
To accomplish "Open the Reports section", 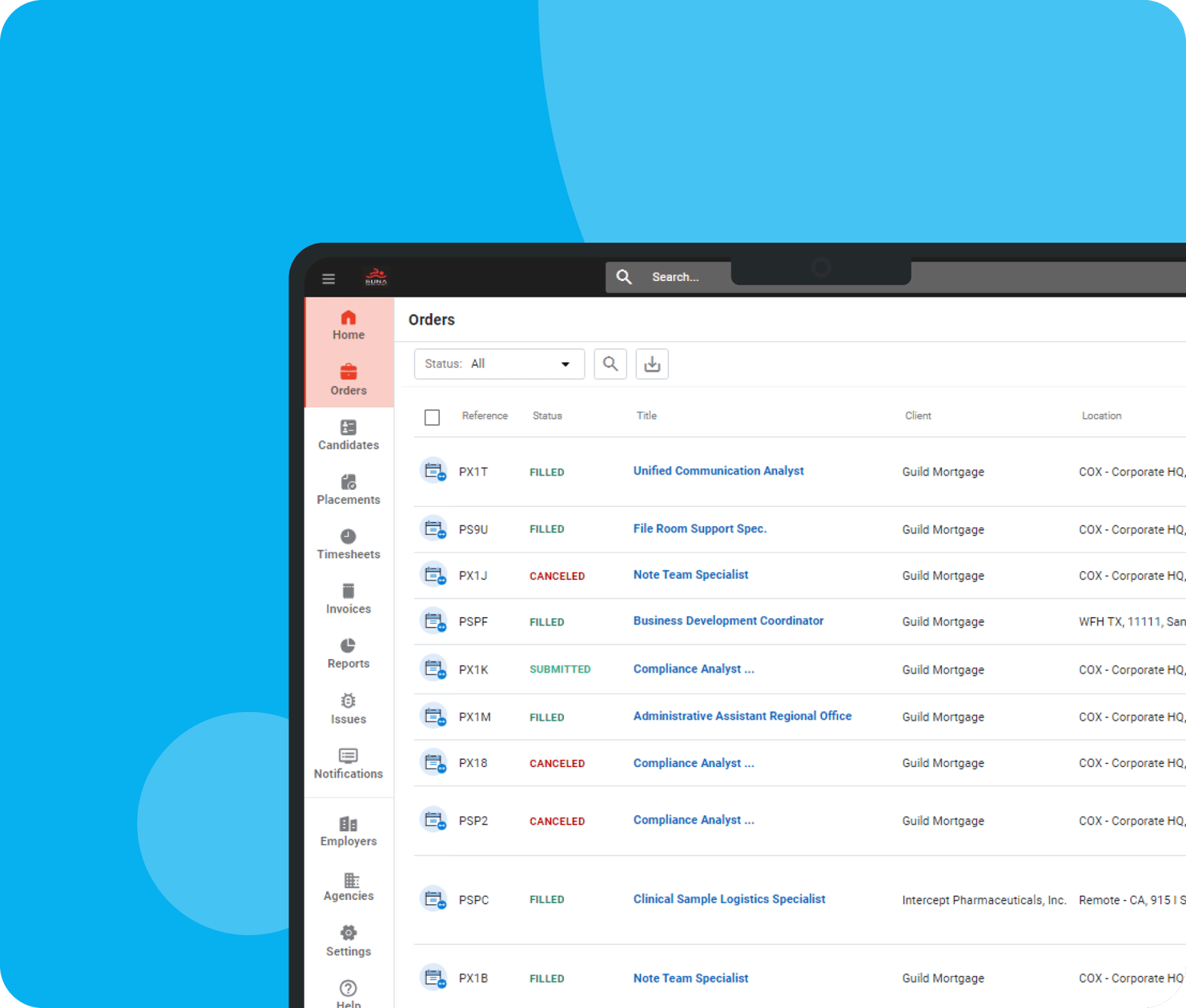I will (348, 654).
